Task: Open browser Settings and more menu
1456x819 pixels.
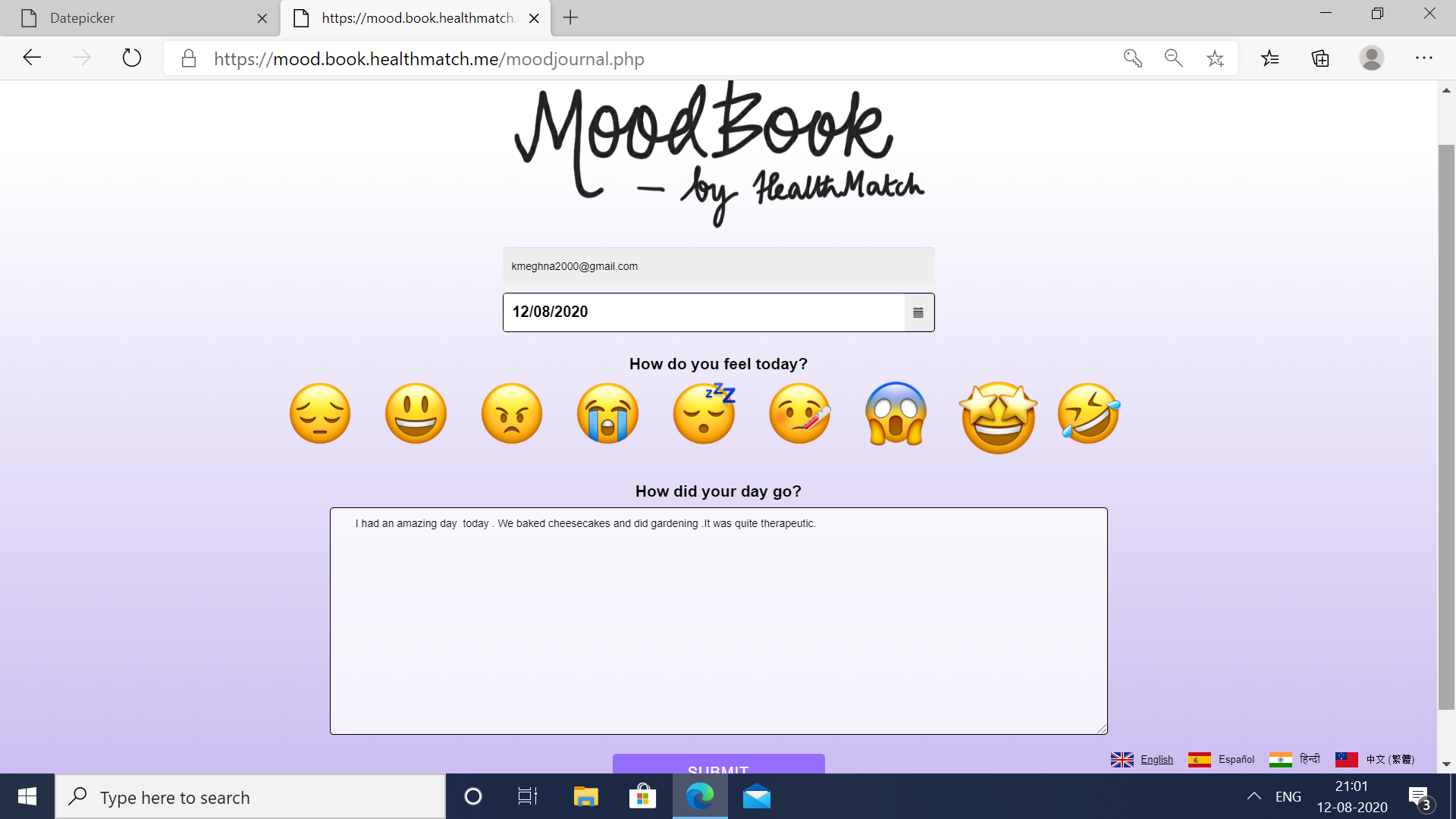Action: click(x=1423, y=58)
